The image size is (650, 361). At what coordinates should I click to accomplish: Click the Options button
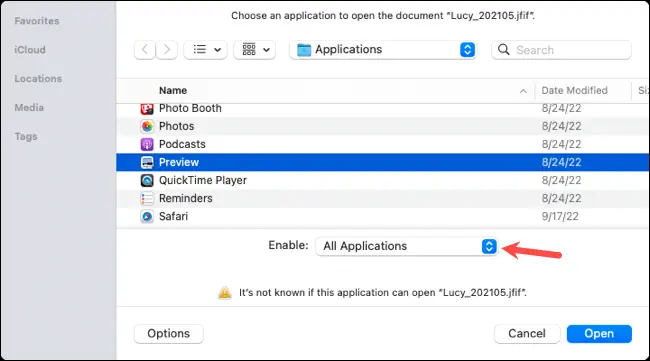169,334
